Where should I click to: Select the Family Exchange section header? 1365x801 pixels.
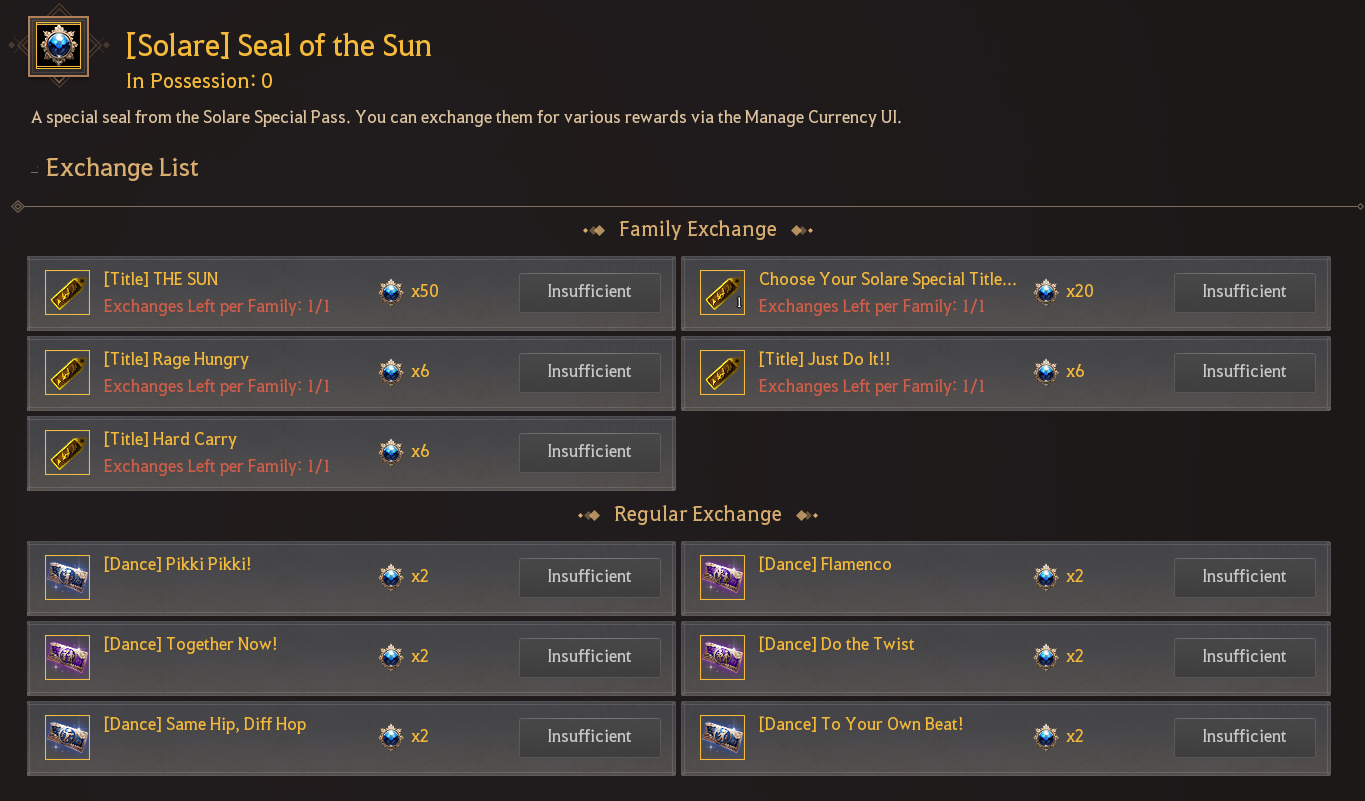click(x=697, y=230)
